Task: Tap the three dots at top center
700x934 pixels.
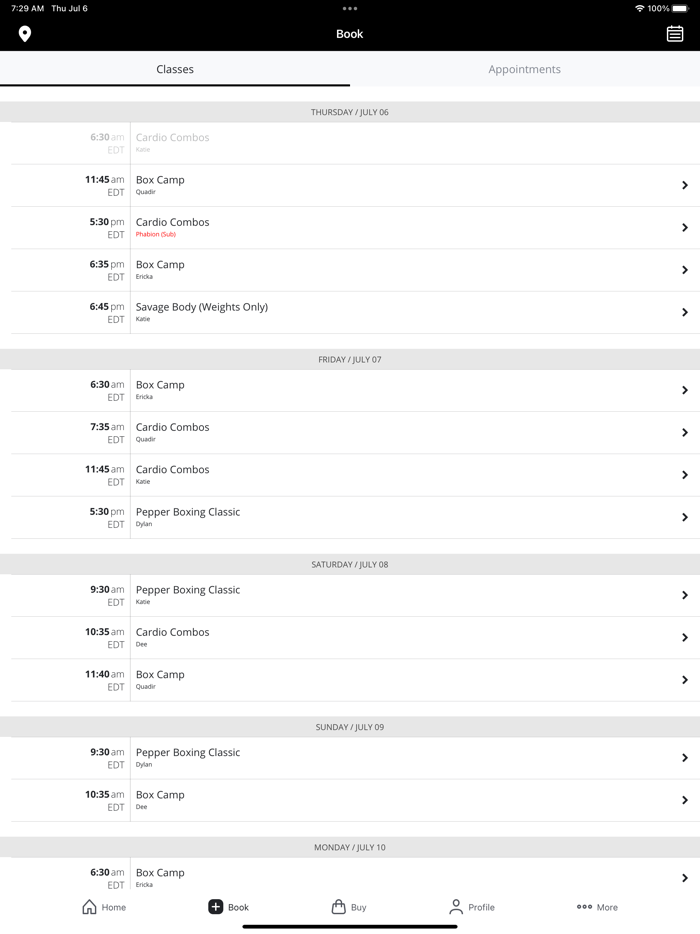Action: pos(350,8)
